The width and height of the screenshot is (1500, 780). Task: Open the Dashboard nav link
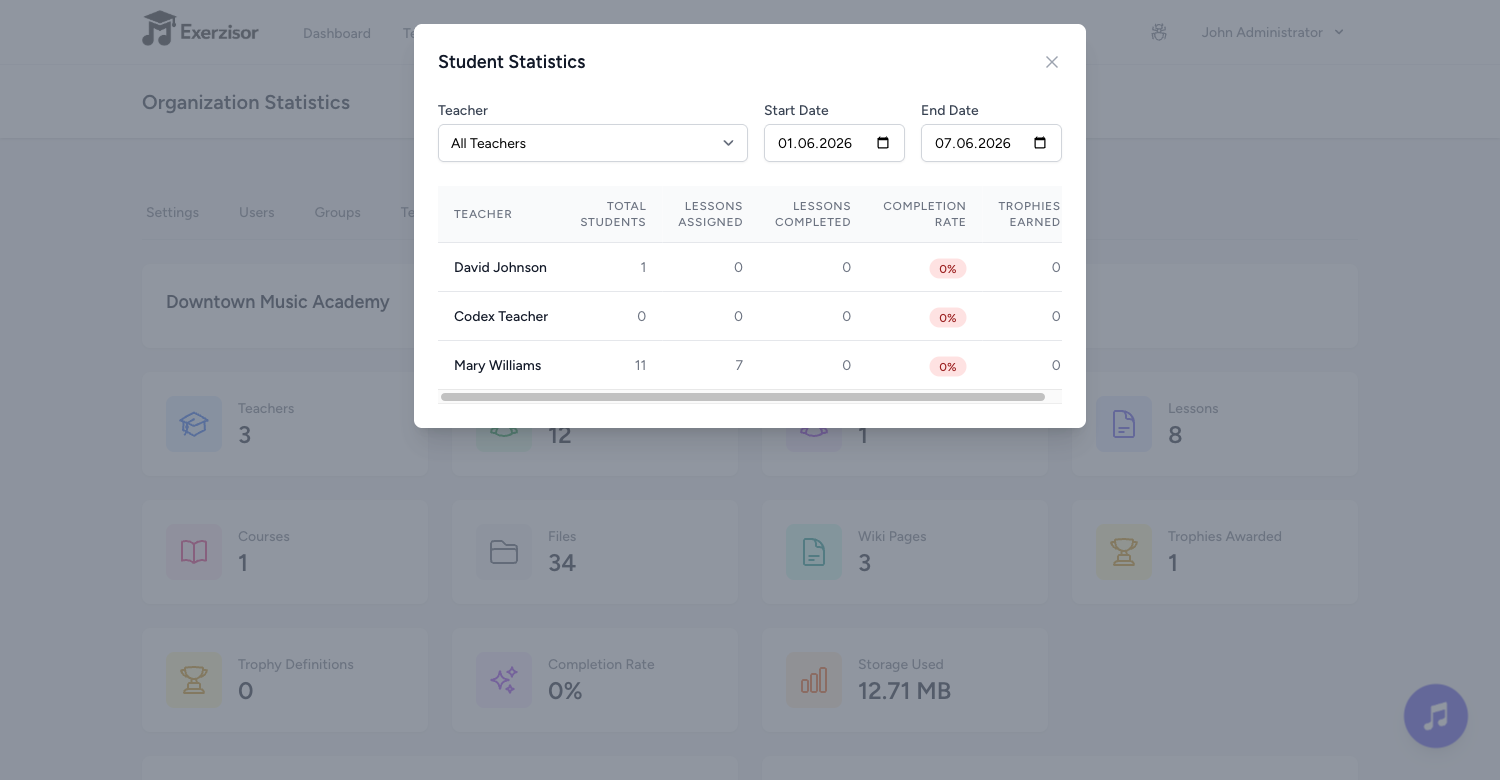[337, 33]
